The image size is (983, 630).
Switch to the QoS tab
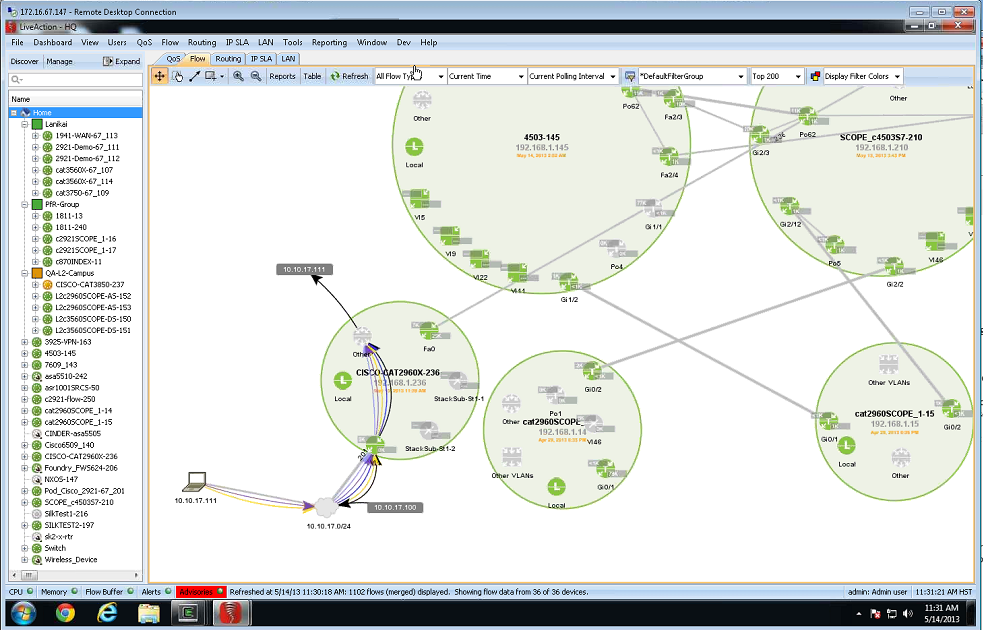pyautogui.click(x=173, y=59)
